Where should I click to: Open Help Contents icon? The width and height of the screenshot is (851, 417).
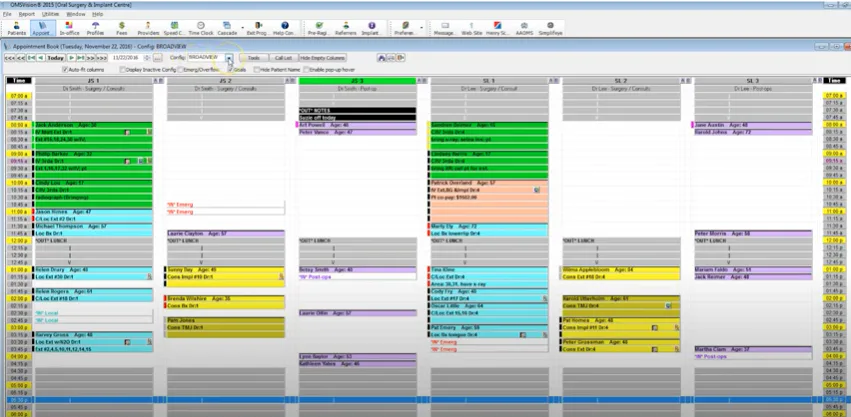pos(284,28)
